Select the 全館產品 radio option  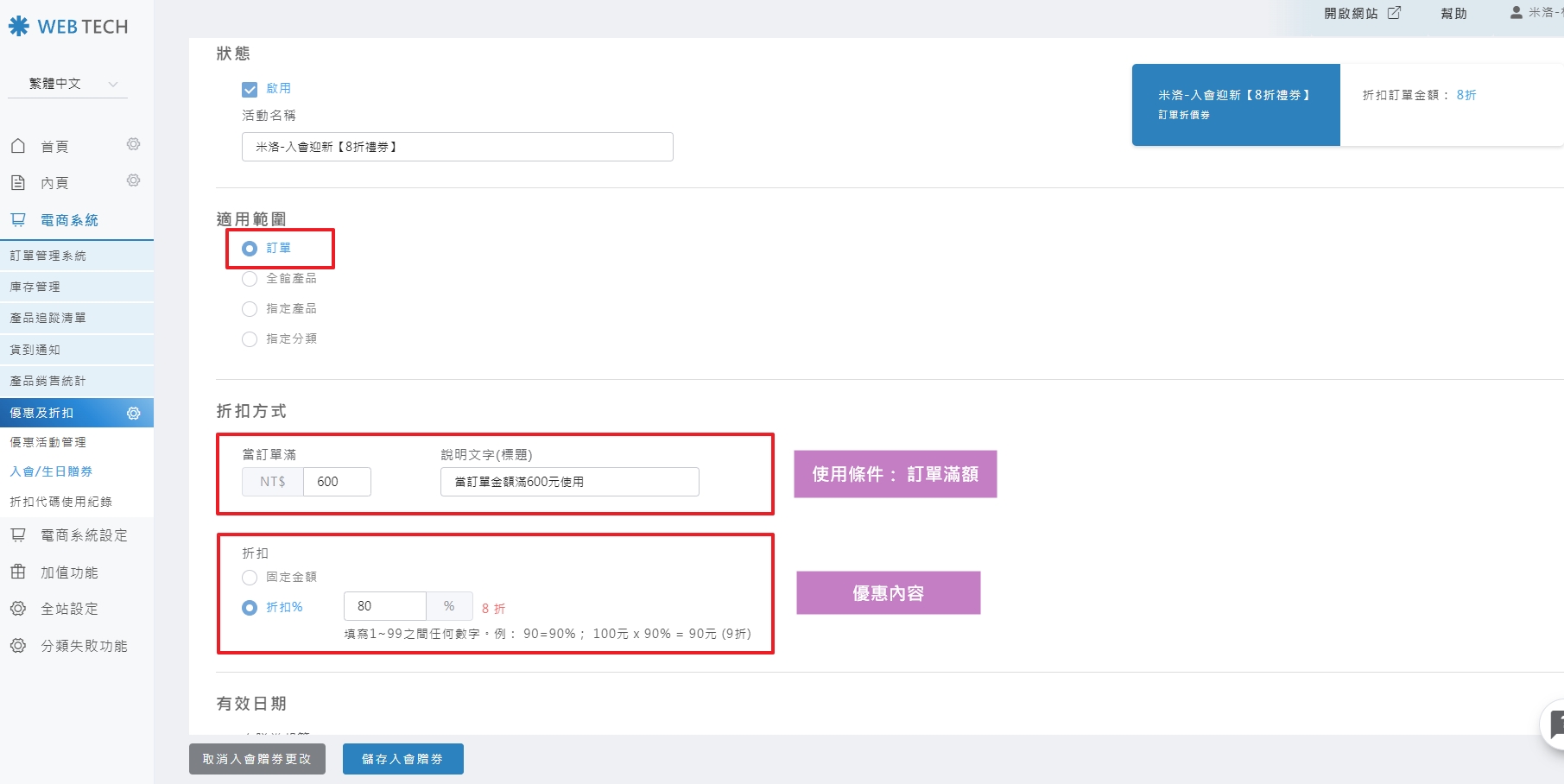coord(250,279)
